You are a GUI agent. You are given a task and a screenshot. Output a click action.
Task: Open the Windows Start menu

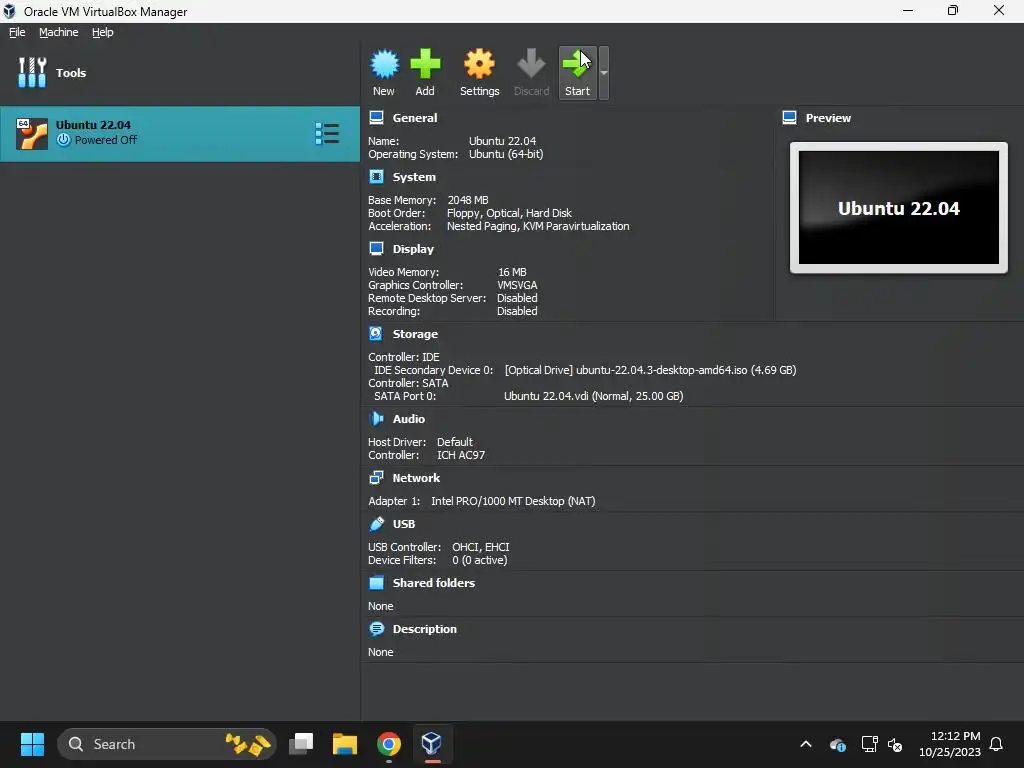pos(32,744)
